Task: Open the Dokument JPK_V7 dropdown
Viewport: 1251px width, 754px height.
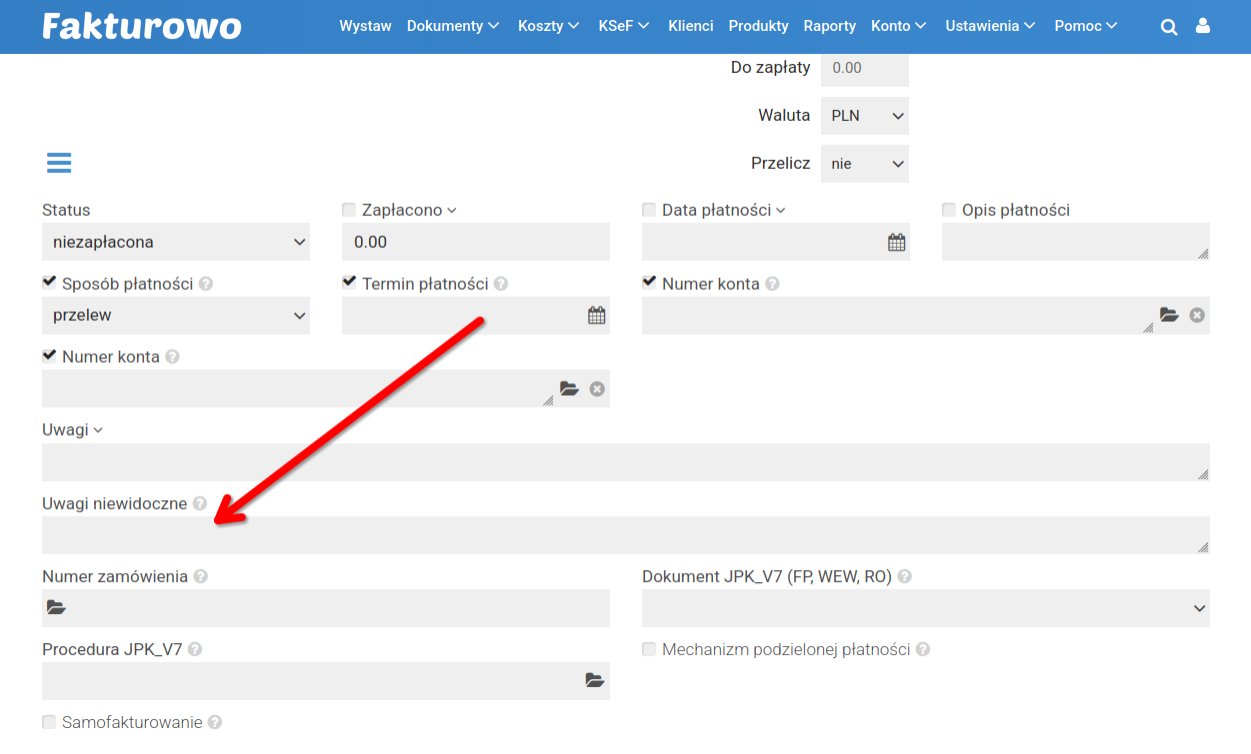Action: [x=925, y=608]
